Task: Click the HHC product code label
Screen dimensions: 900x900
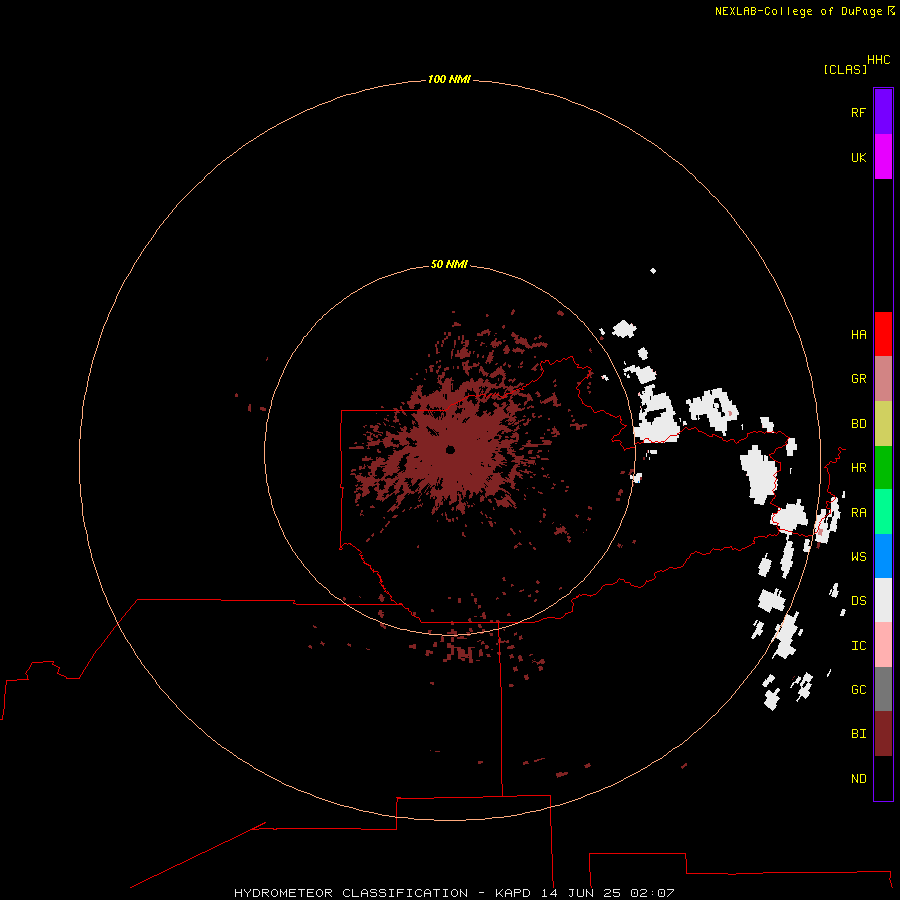Action: pyautogui.click(x=878, y=60)
